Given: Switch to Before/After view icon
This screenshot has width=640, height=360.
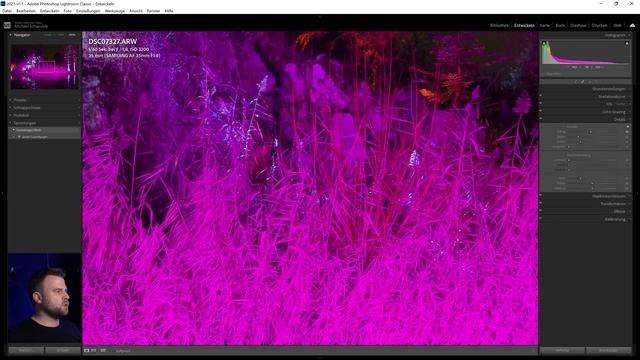Looking at the screenshot, I should click(103, 350).
